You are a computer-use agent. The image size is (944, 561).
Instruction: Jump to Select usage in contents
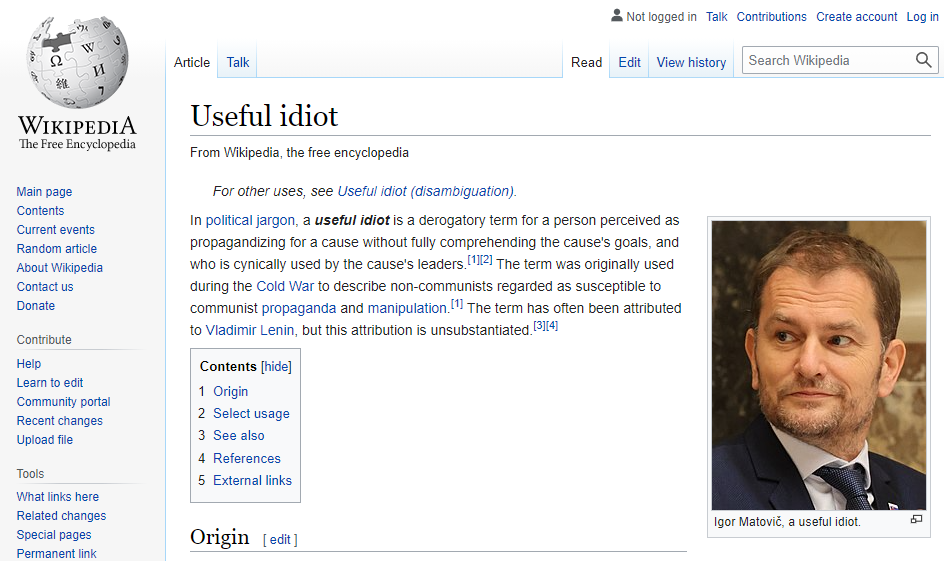pos(251,414)
